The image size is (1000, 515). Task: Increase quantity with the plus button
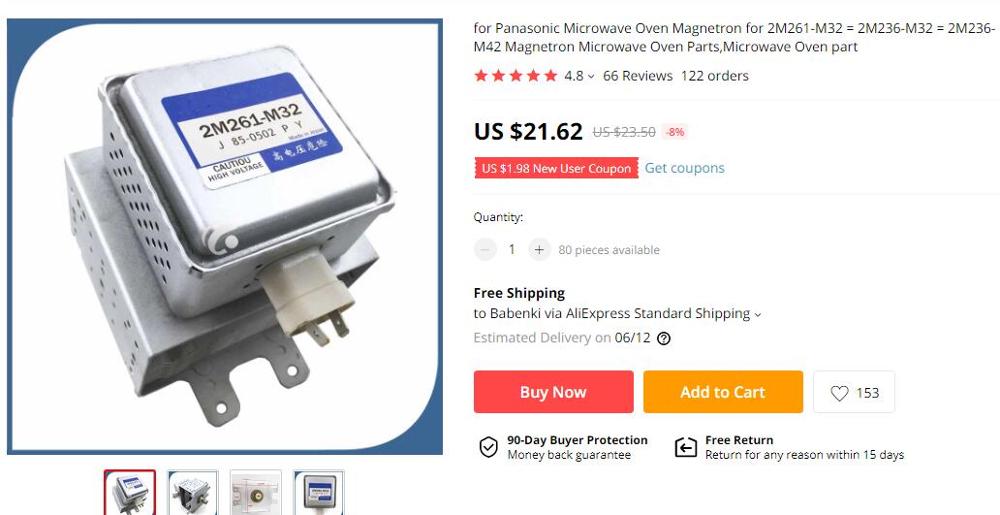(x=539, y=249)
